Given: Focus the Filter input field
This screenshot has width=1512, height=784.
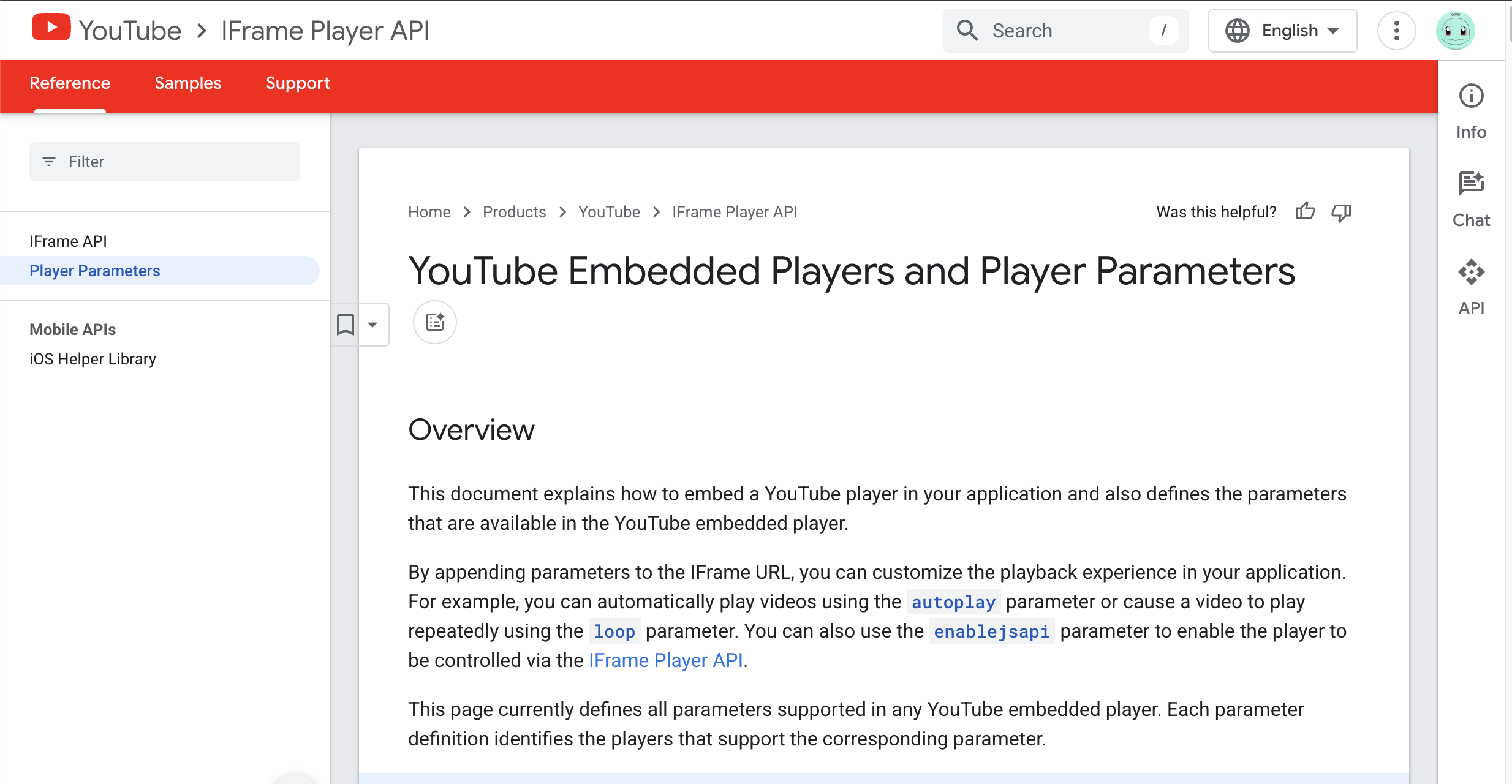Looking at the screenshot, I should tap(165, 162).
